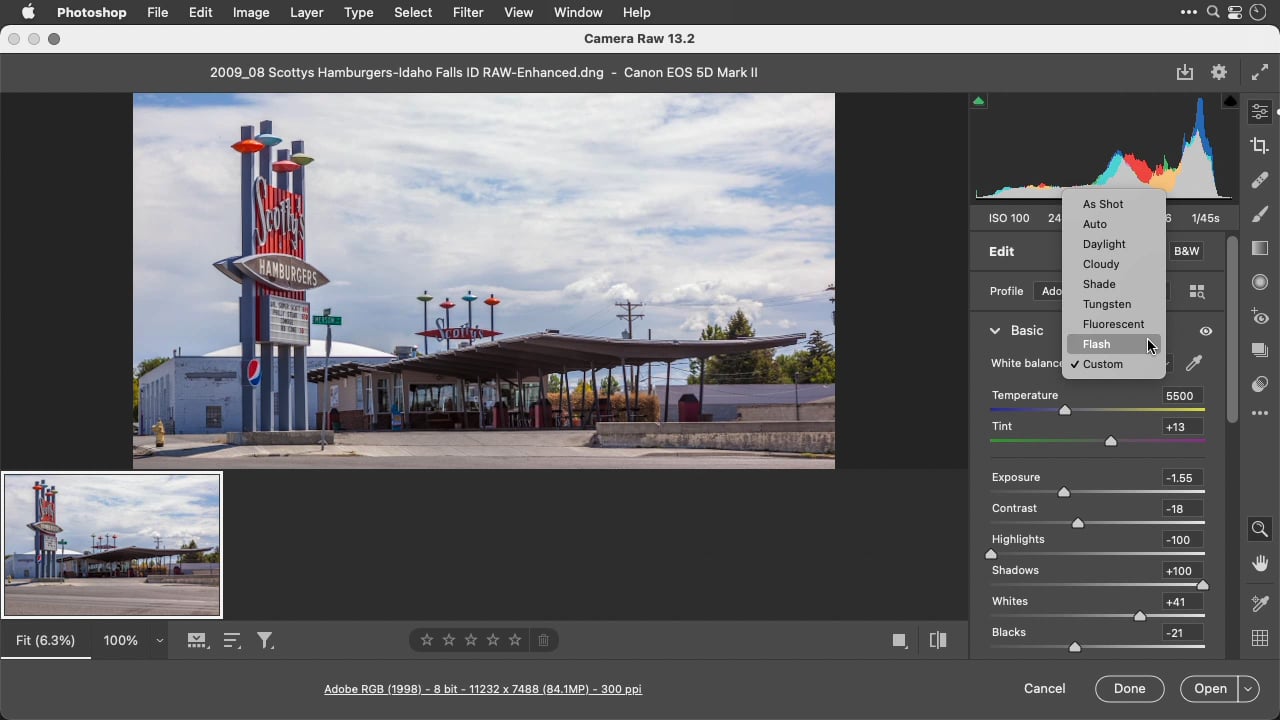Toggle Basic panel visibility eye
1280x720 pixels.
click(x=1206, y=331)
